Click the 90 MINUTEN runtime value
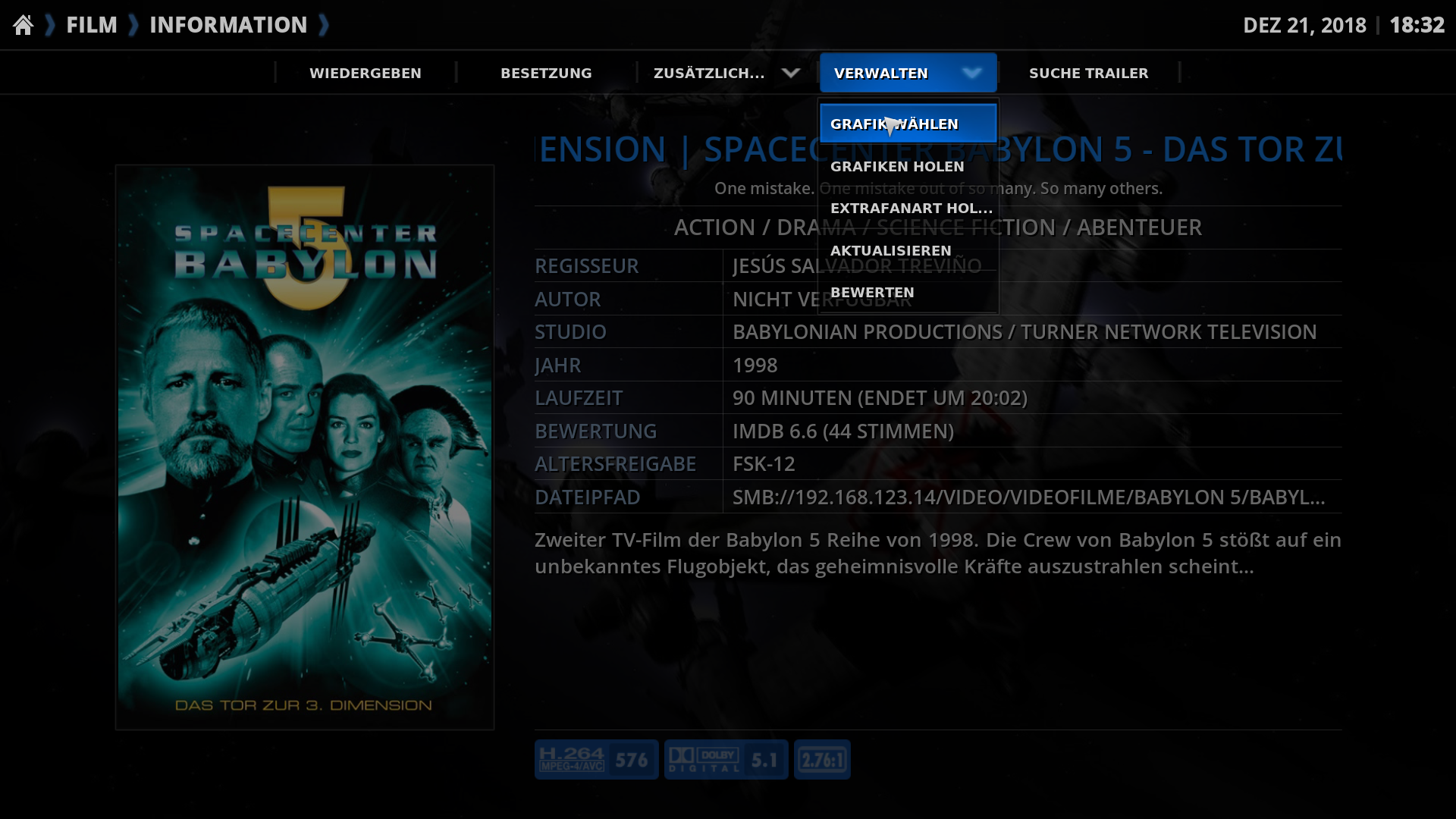This screenshot has width=1456, height=819. point(880,397)
